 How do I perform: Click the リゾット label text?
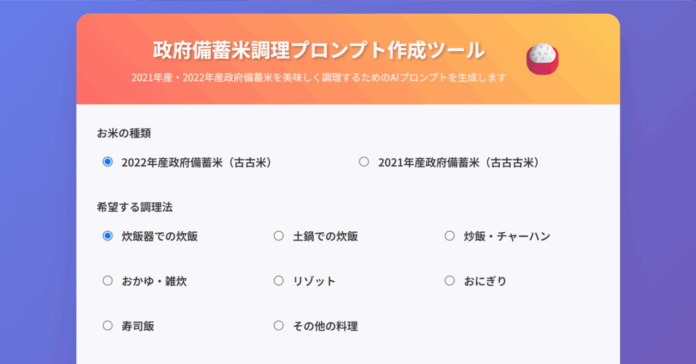314,281
